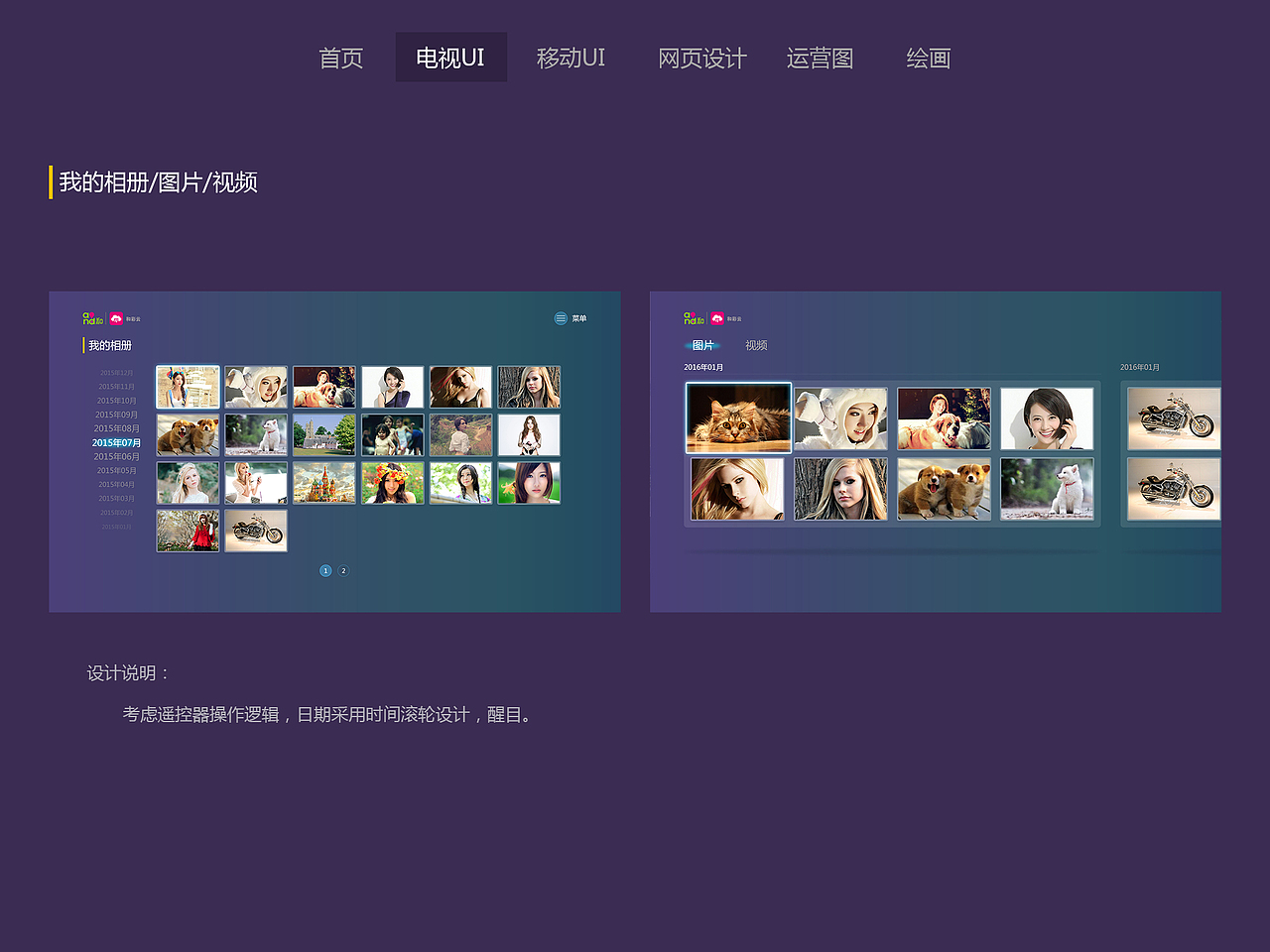This screenshot has width=1270, height=952.
Task: Open the 绘画 navigation item
Action: (x=928, y=58)
